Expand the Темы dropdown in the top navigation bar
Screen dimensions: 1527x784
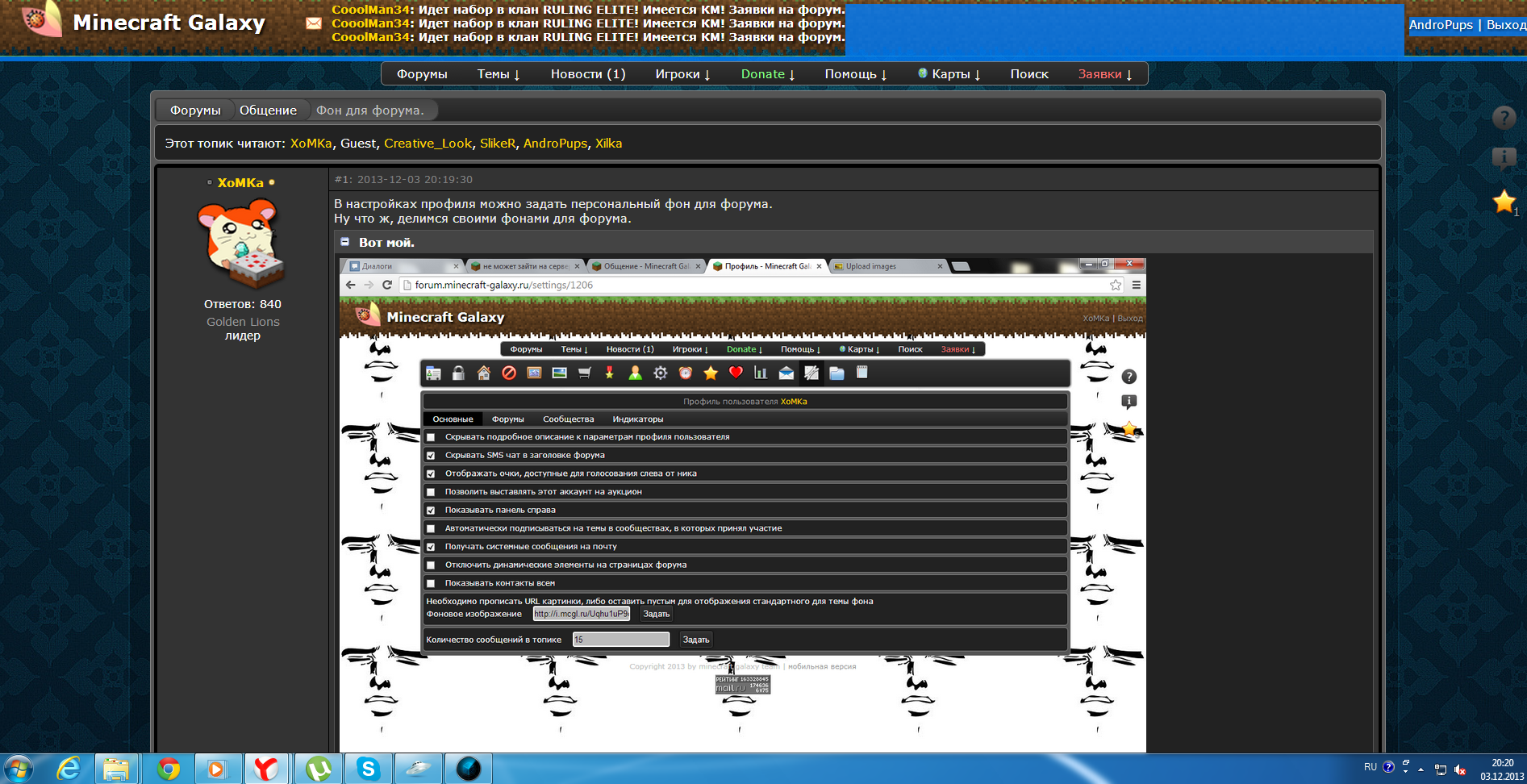click(499, 74)
